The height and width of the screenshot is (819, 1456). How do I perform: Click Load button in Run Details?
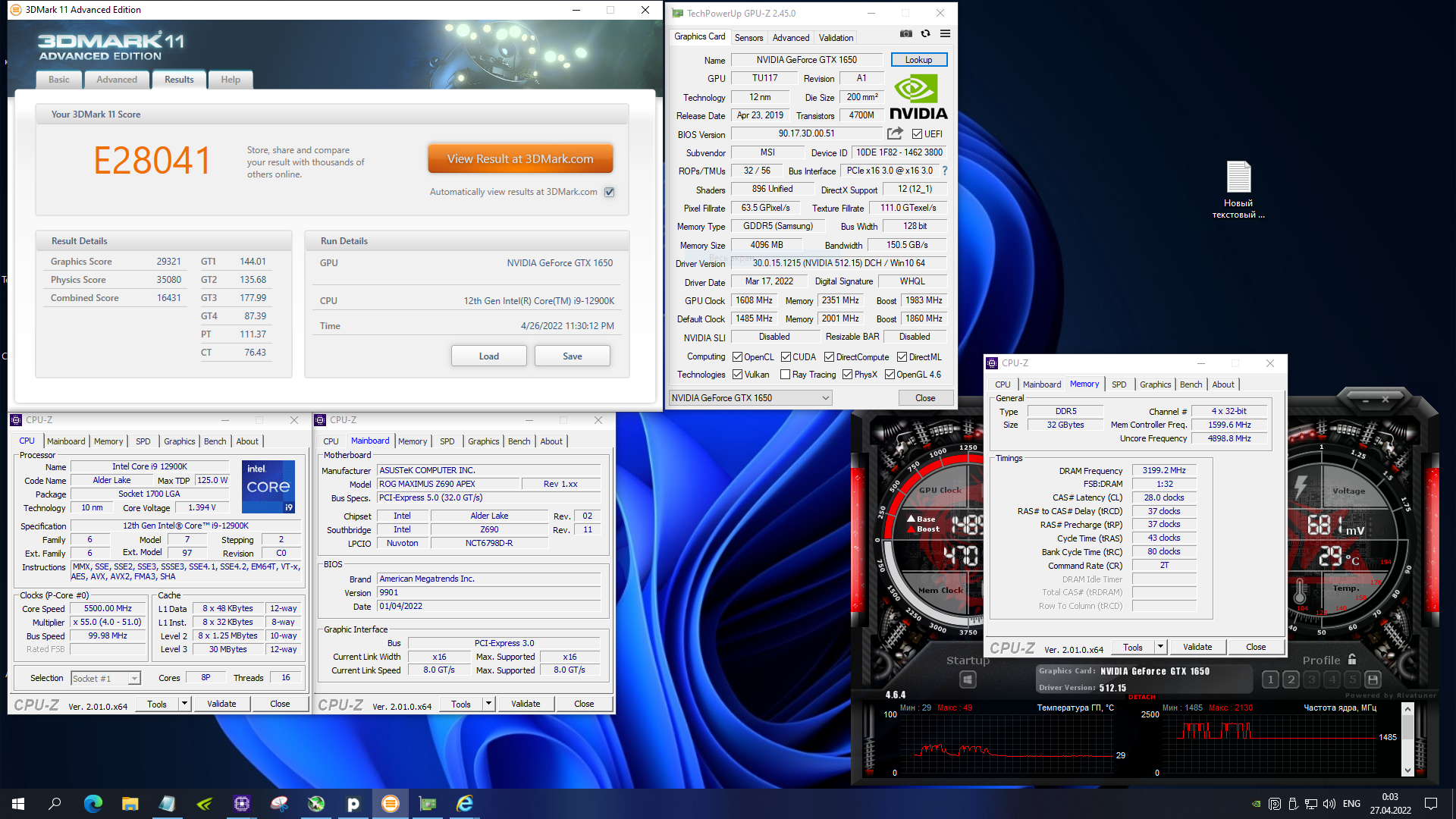[x=489, y=356]
